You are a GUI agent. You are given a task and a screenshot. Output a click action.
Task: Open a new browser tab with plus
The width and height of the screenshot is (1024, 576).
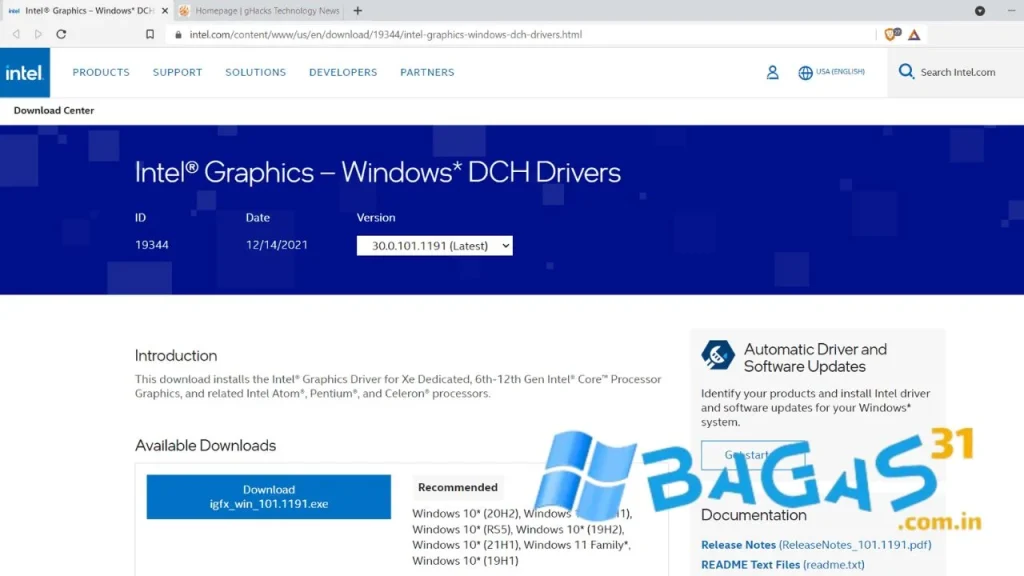(x=357, y=10)
